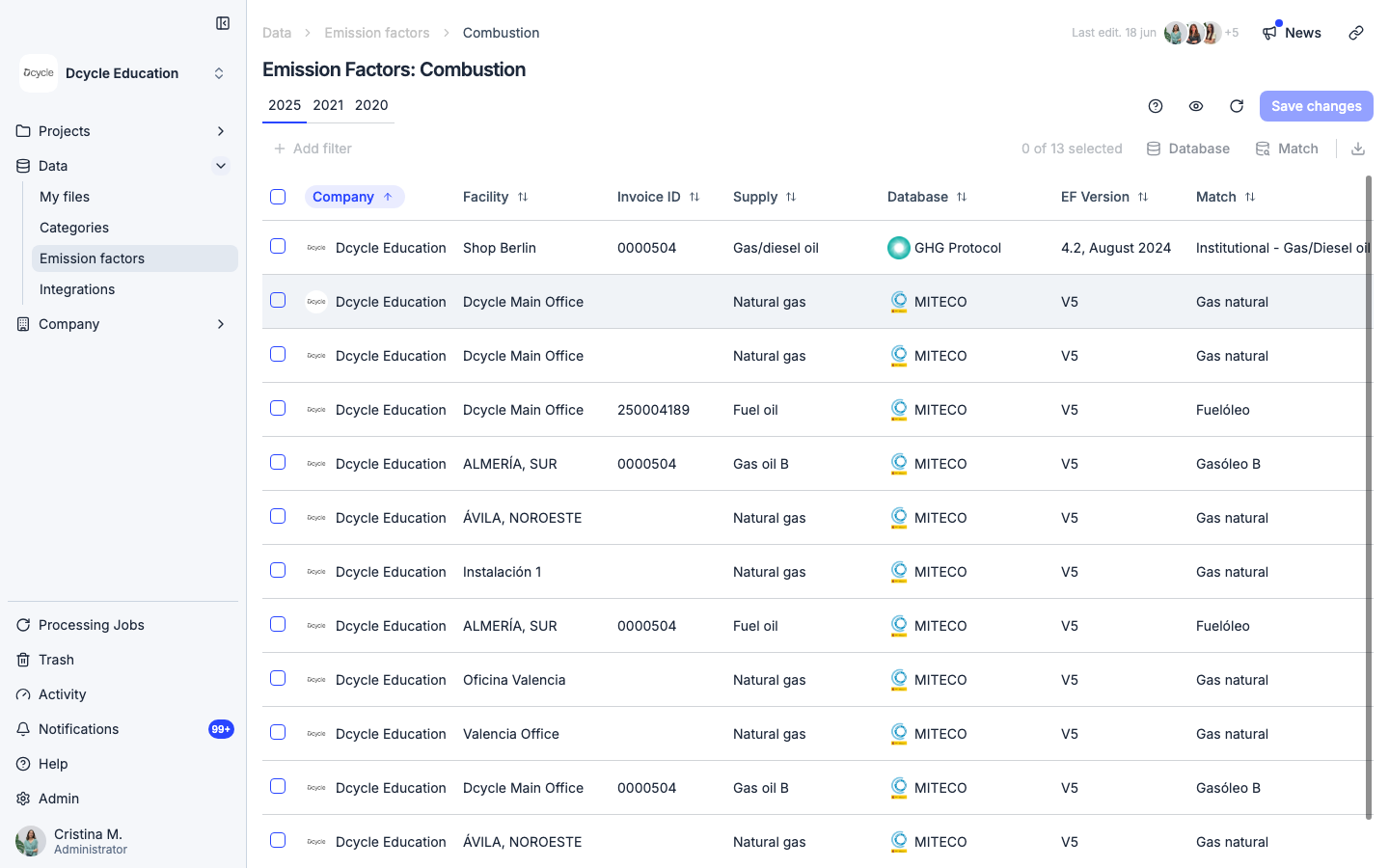The width and height of the screenshot is (1389, 868).
Task: Check the Fuel oil 250004189 row checkbox
Action: click(278, 408)
